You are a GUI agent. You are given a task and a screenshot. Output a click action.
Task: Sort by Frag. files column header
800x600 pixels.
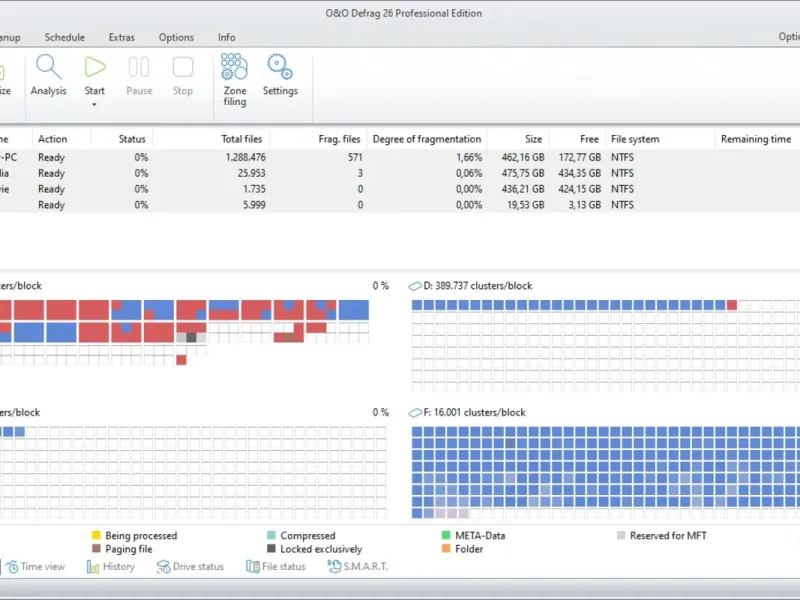(339, 139)
